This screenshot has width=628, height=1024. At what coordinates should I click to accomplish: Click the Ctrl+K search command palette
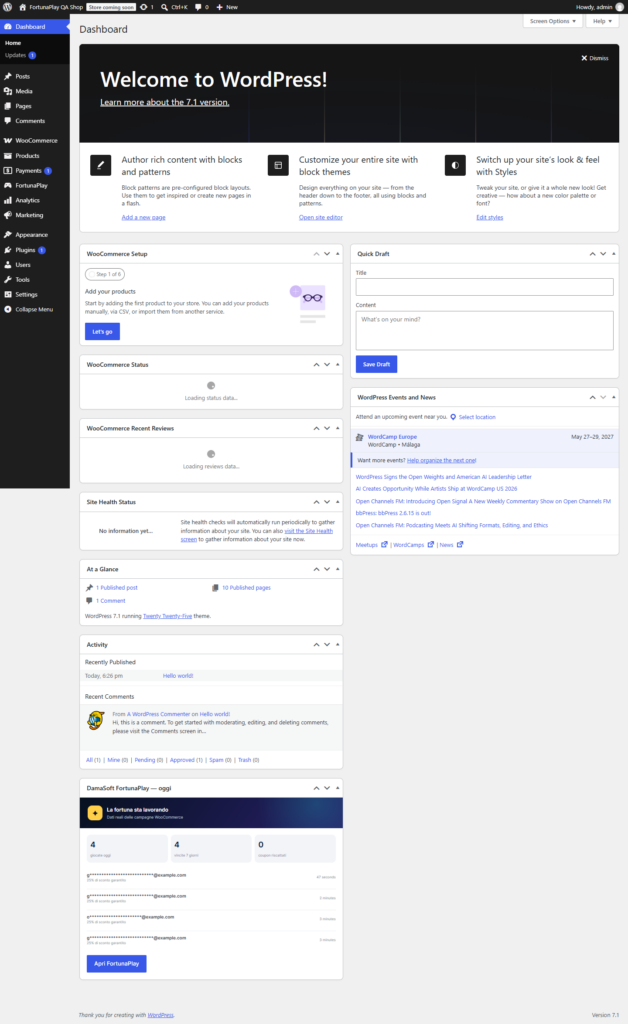pos(174,7)
